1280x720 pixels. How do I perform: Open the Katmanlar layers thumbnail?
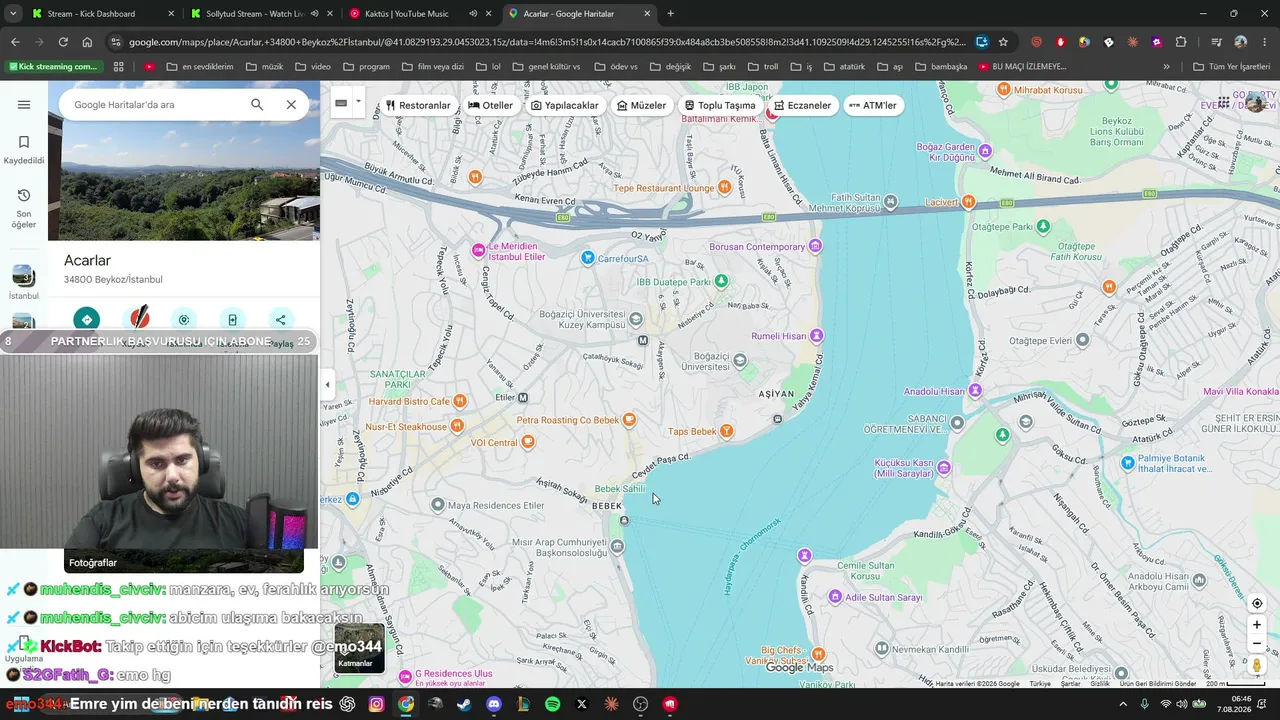[359, 648]
